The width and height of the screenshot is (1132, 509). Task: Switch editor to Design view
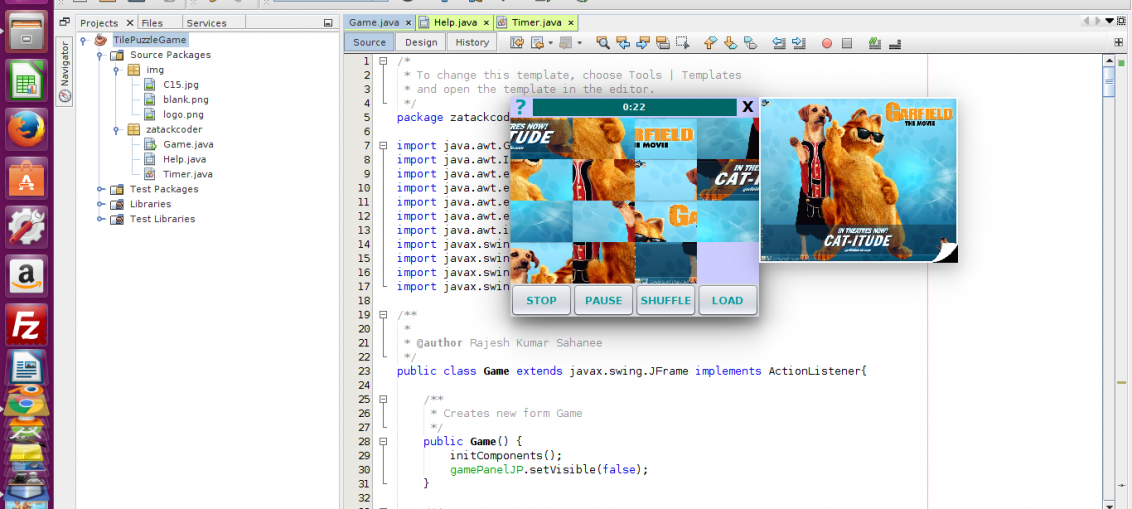coord(421,43)
